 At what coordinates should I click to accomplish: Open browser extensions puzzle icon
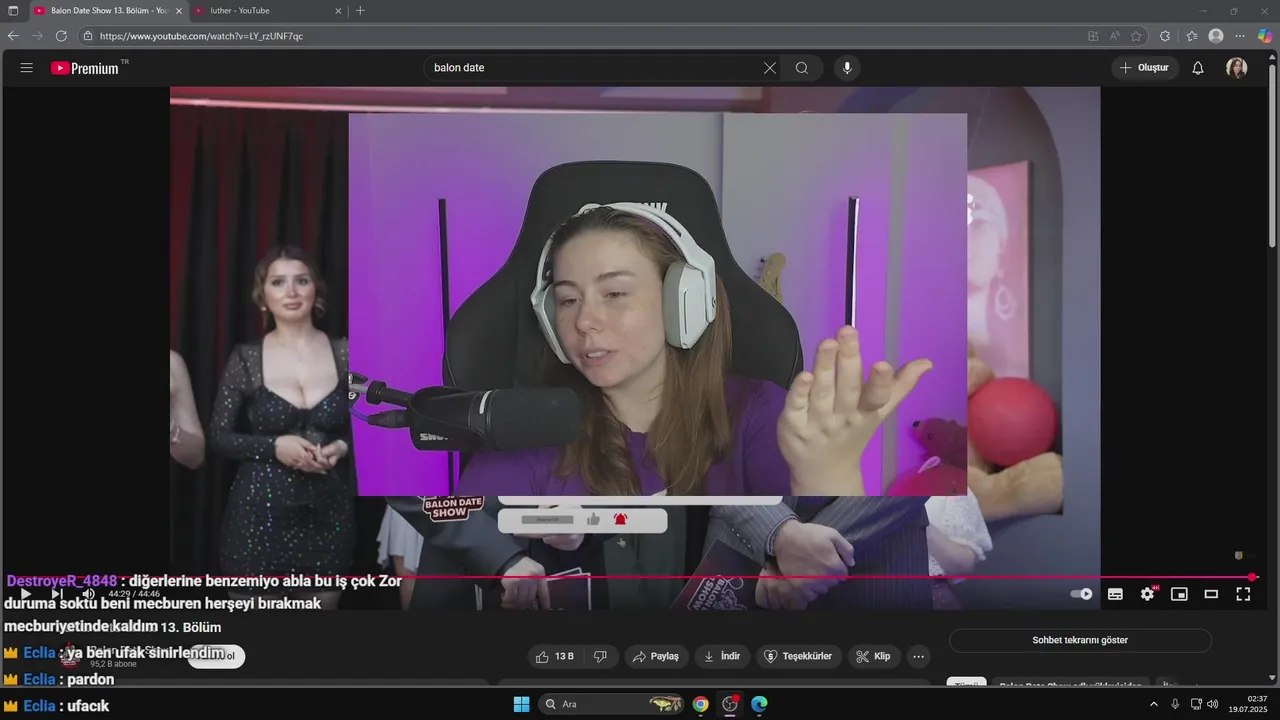click(x=1165, y=36)
